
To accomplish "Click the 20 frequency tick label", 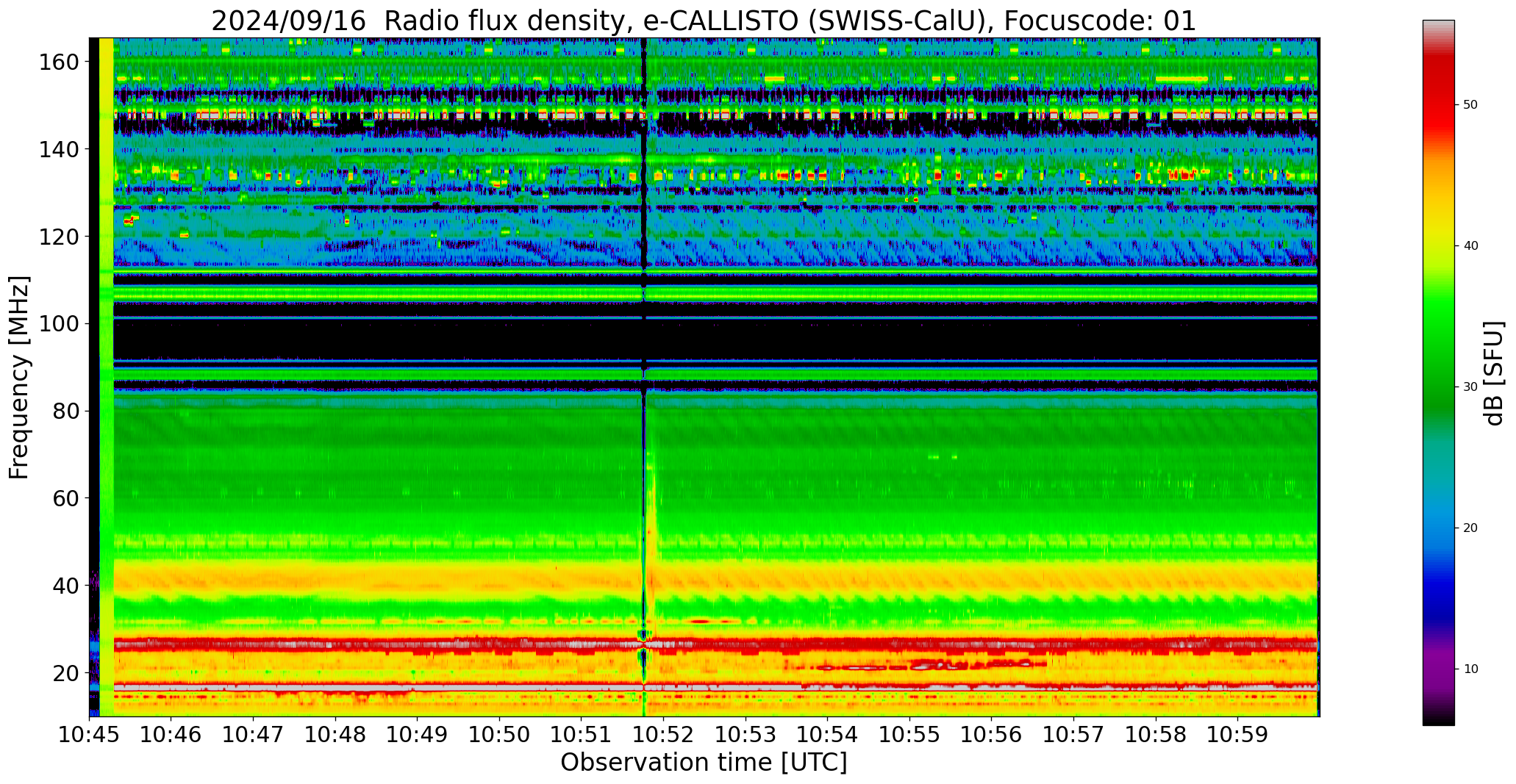I will coord(65,672).
